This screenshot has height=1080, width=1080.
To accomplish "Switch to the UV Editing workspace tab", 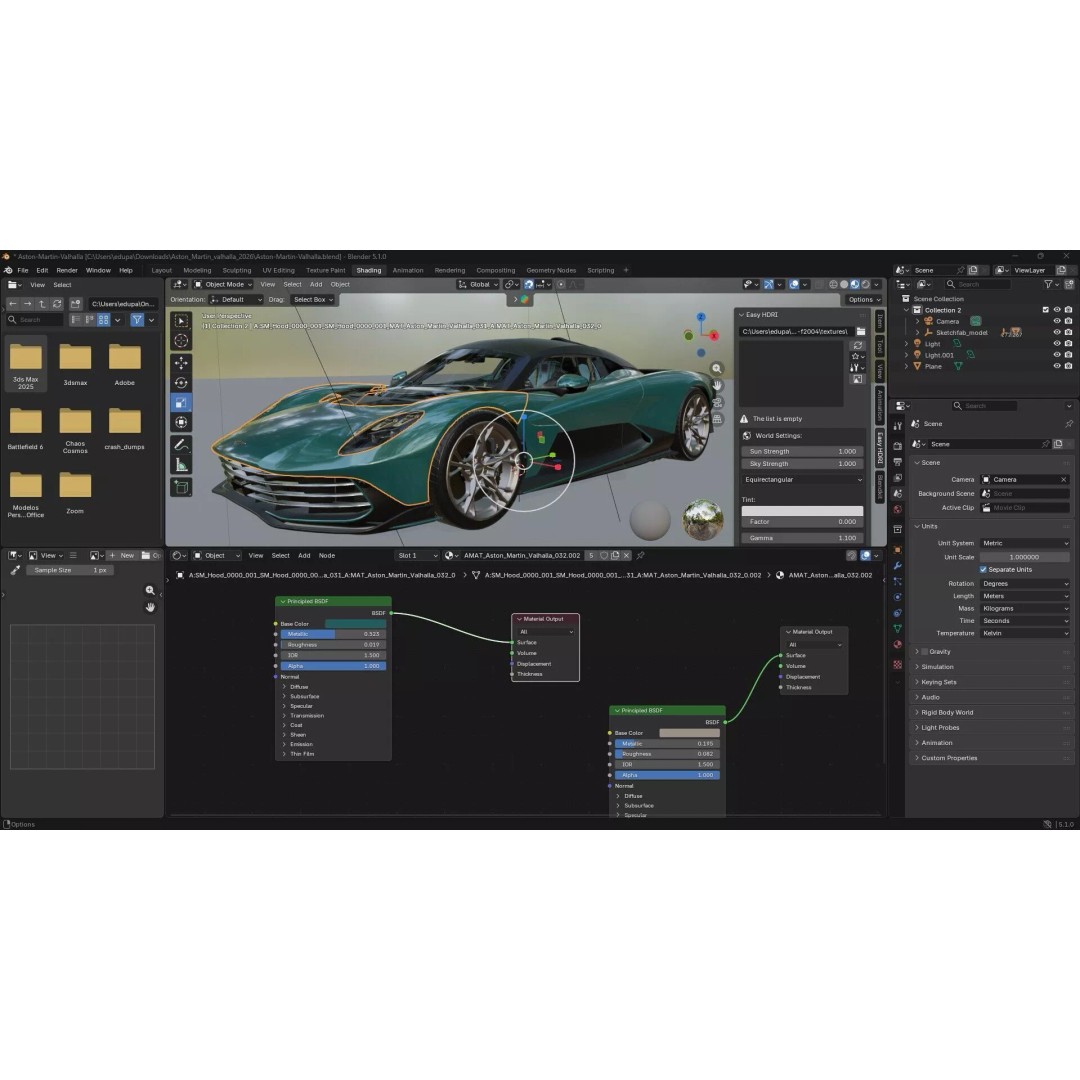I will pos(278,271).
